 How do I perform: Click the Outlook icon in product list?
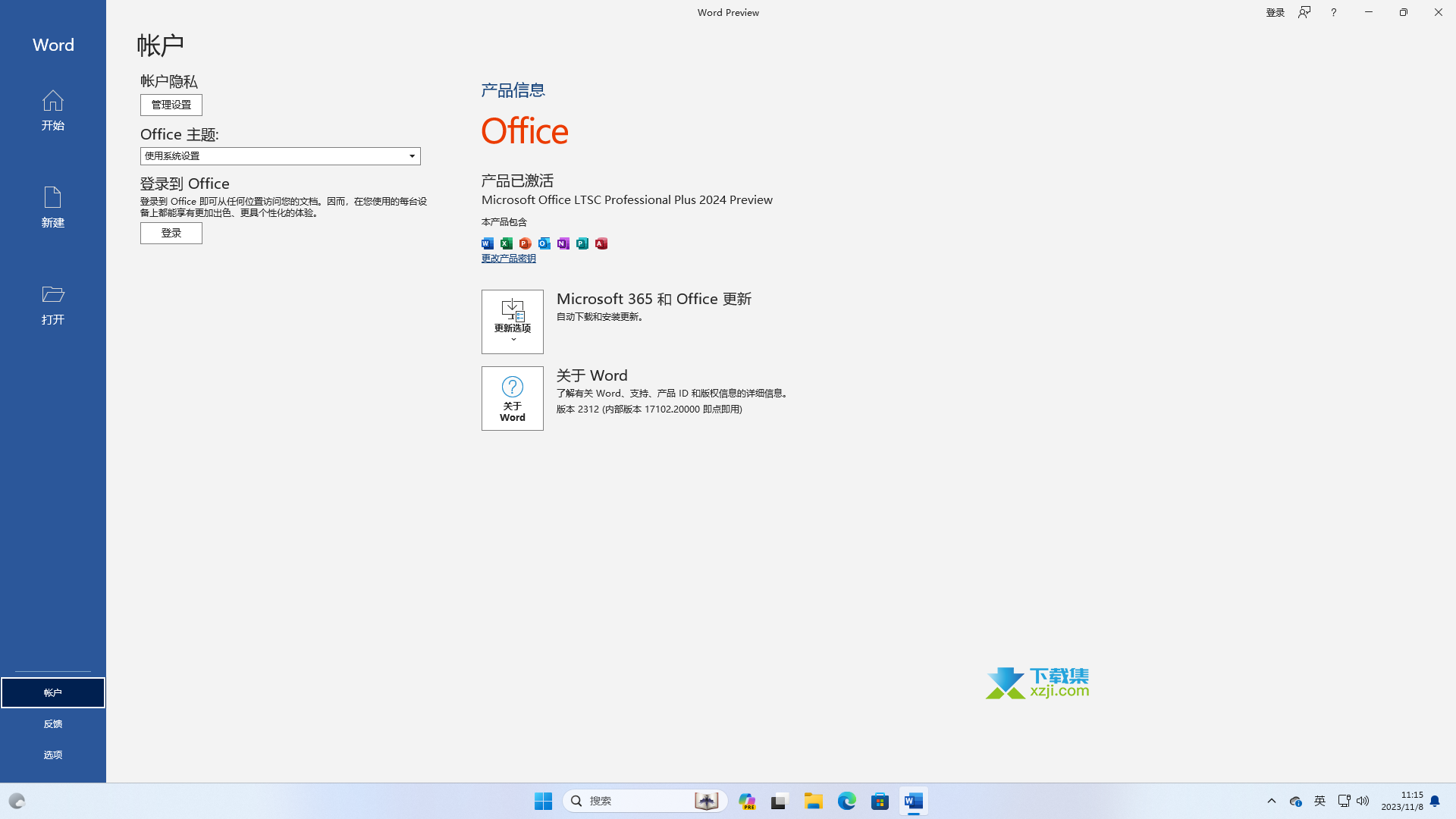click(x=544, y=243)
